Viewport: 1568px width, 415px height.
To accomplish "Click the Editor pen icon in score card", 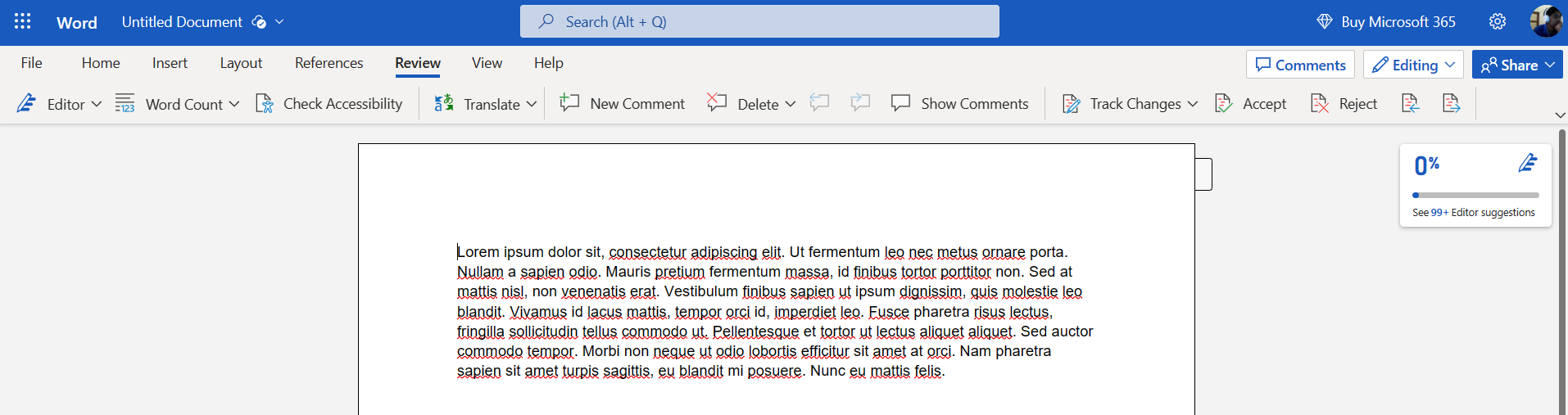I will point(1528,163).
